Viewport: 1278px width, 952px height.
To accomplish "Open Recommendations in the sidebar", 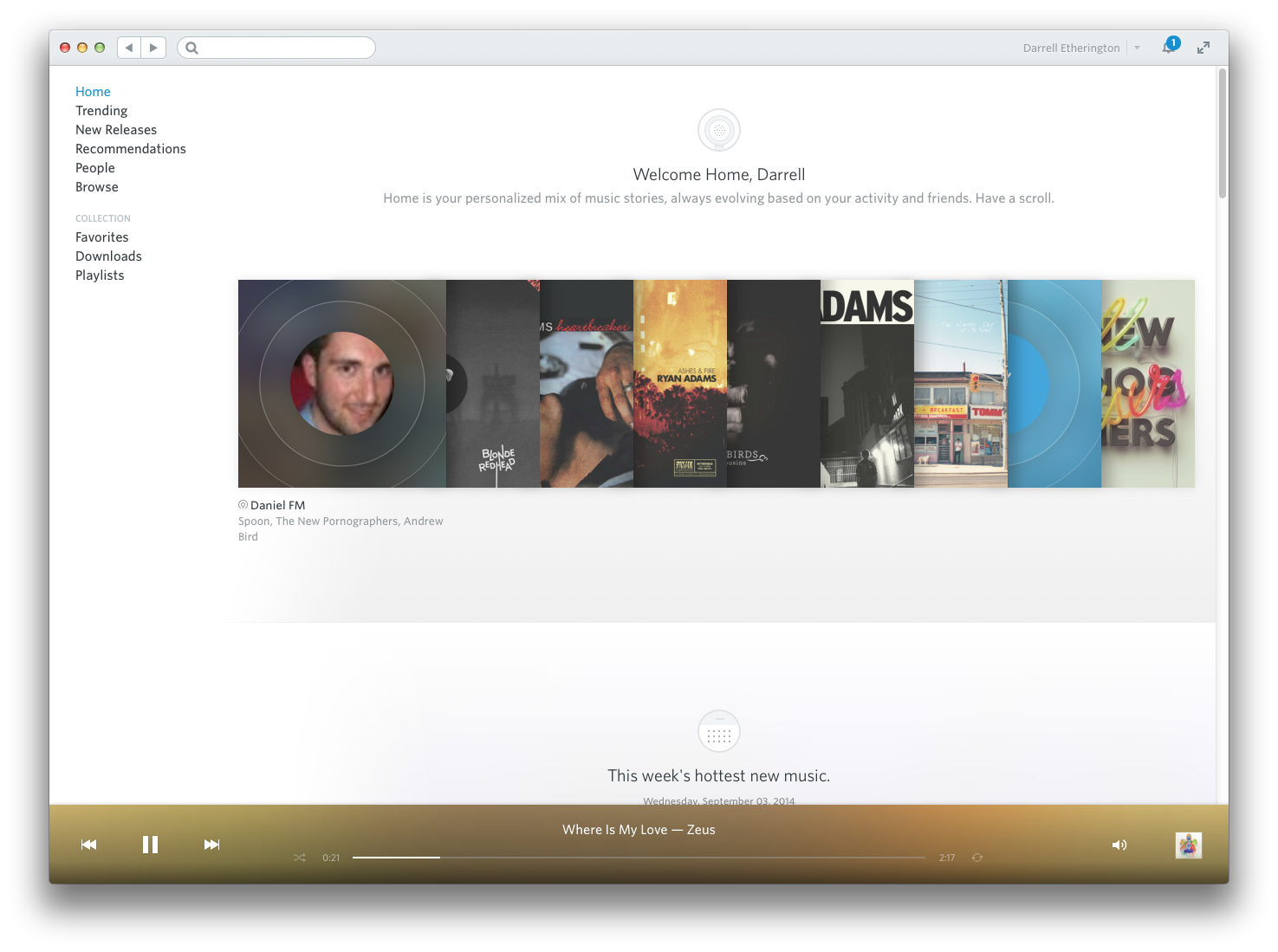I will pyautogui.click(x=131, y=149).
